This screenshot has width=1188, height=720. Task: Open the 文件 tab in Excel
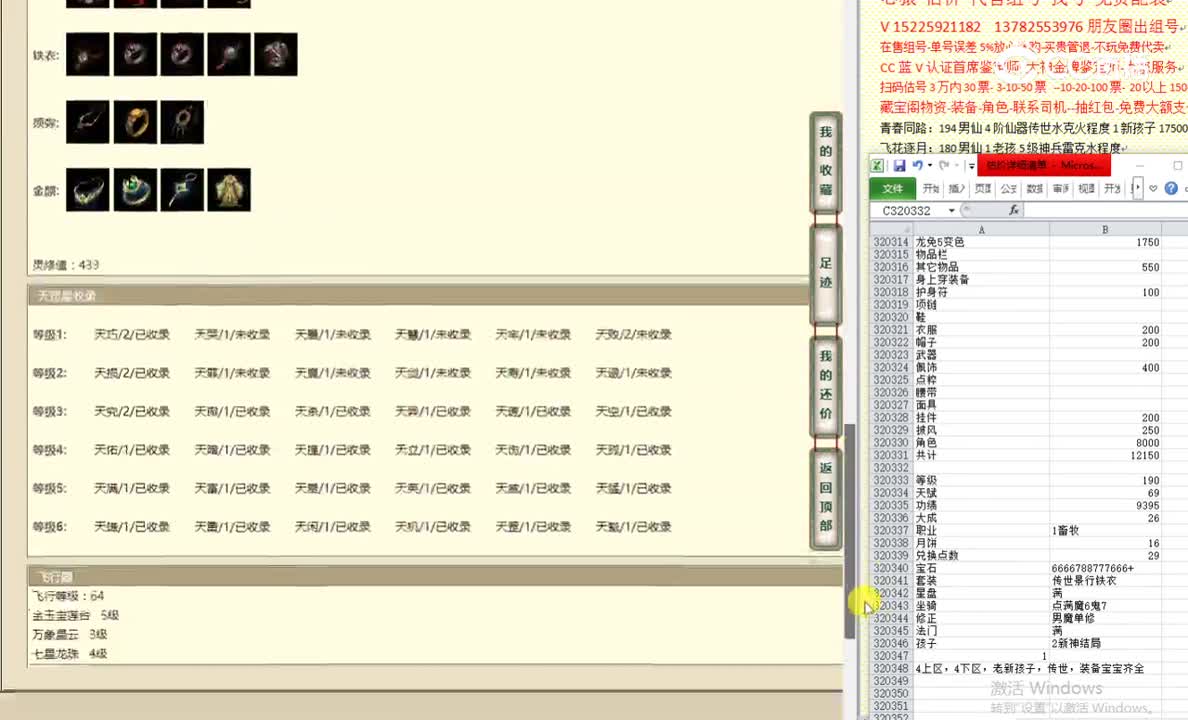[893, 188]
